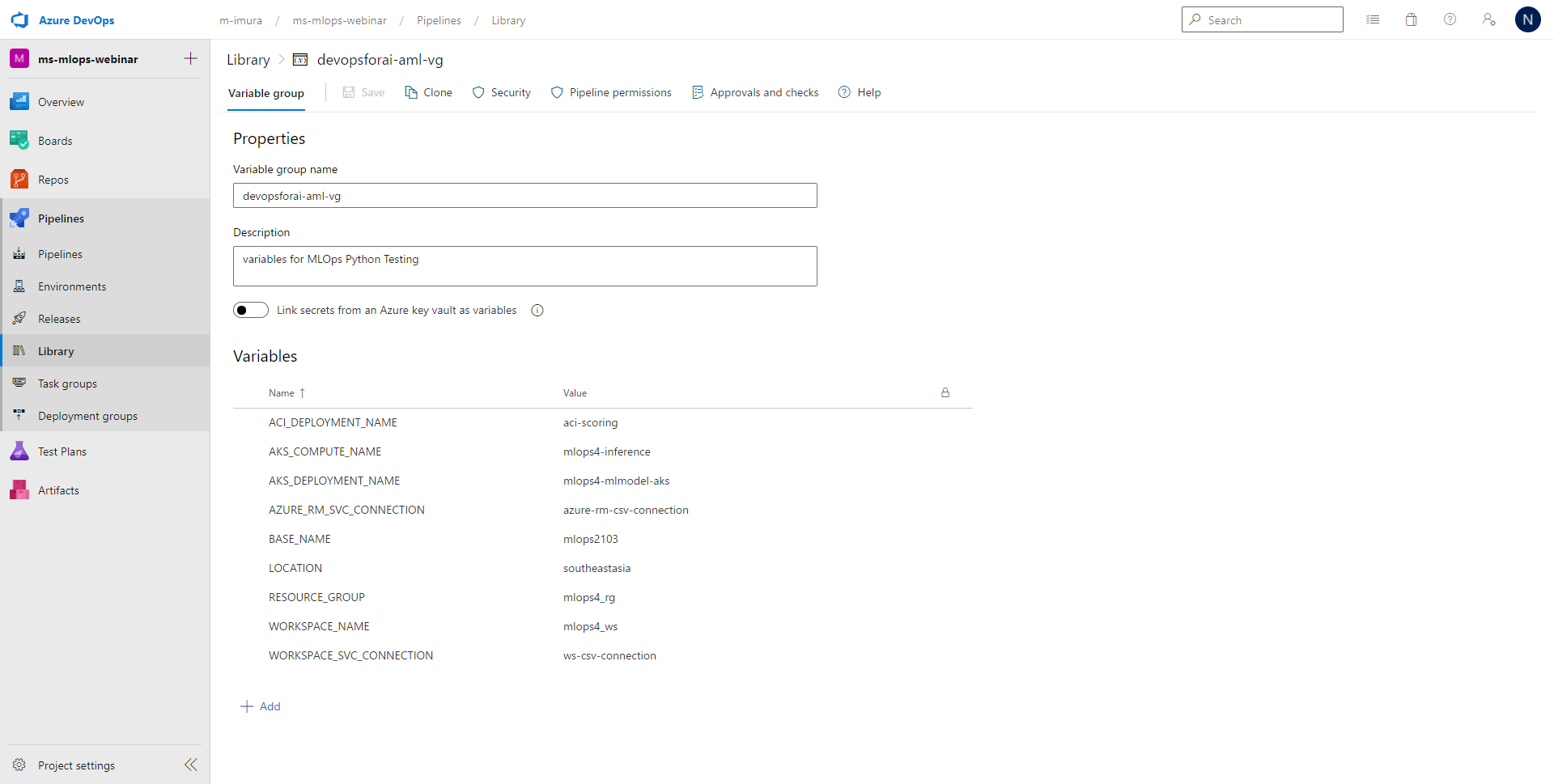Click the Description text area
1554x784 pixels.
click(x=525, y=266)
